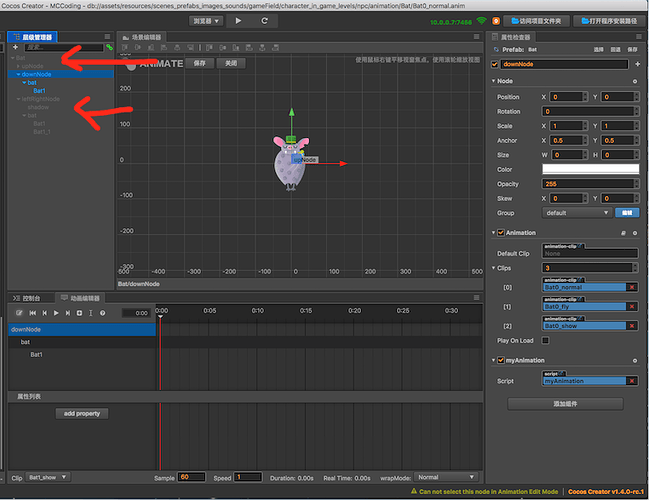Click the help question mark icon in timeline
Screen dimensions: 649x500
pyautogui.click(x=102, y=313)
